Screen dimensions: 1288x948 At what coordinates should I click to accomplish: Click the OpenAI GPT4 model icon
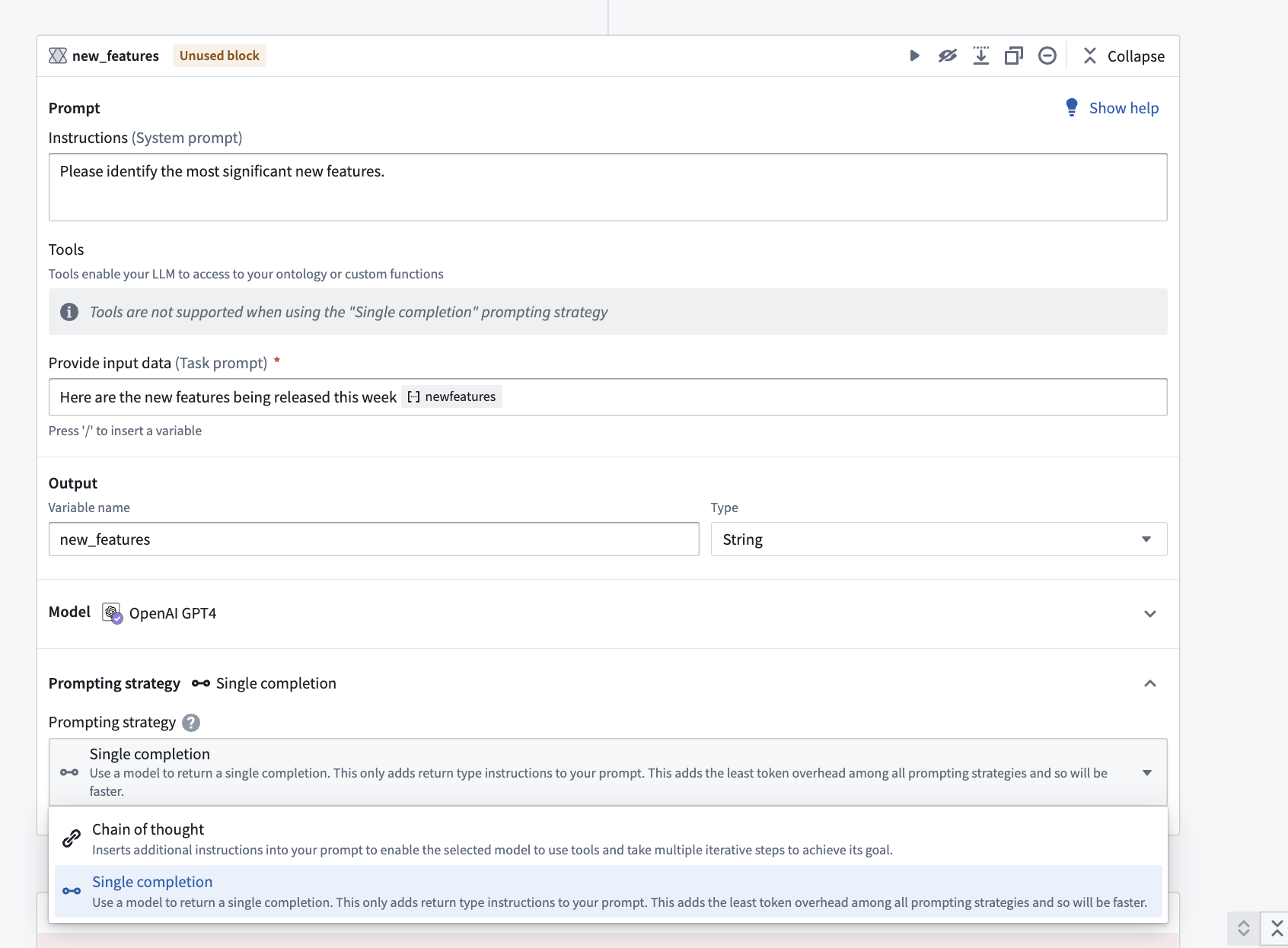pos(112,613)
